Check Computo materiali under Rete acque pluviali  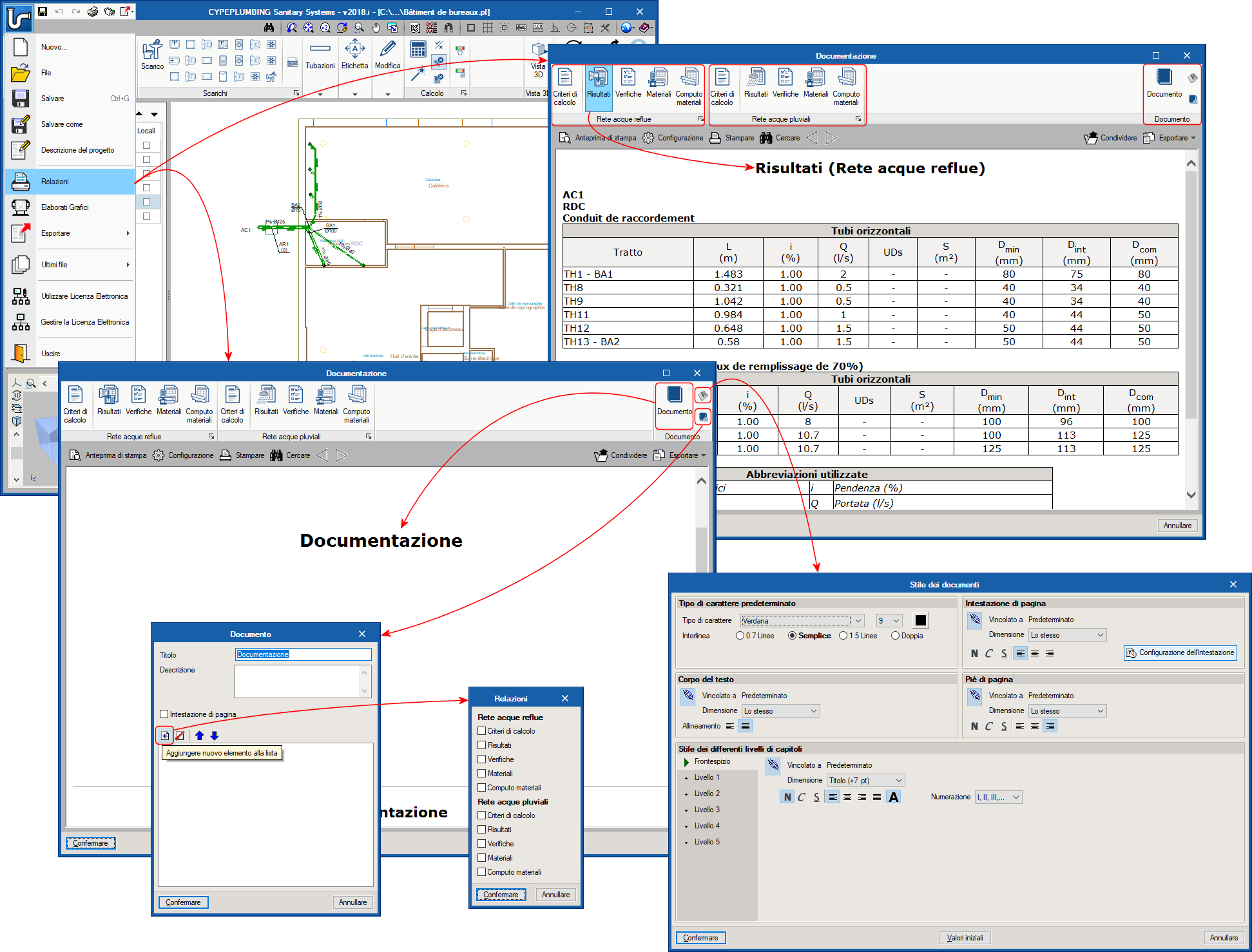[481, 872]
